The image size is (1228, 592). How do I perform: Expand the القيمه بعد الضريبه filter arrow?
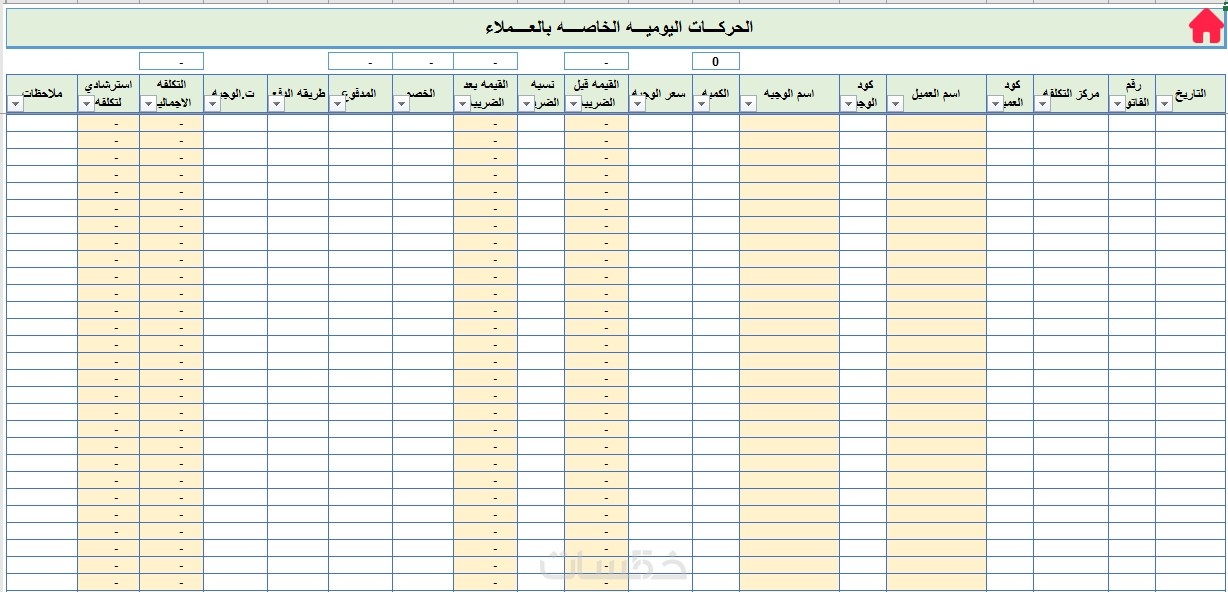point(462,103)
